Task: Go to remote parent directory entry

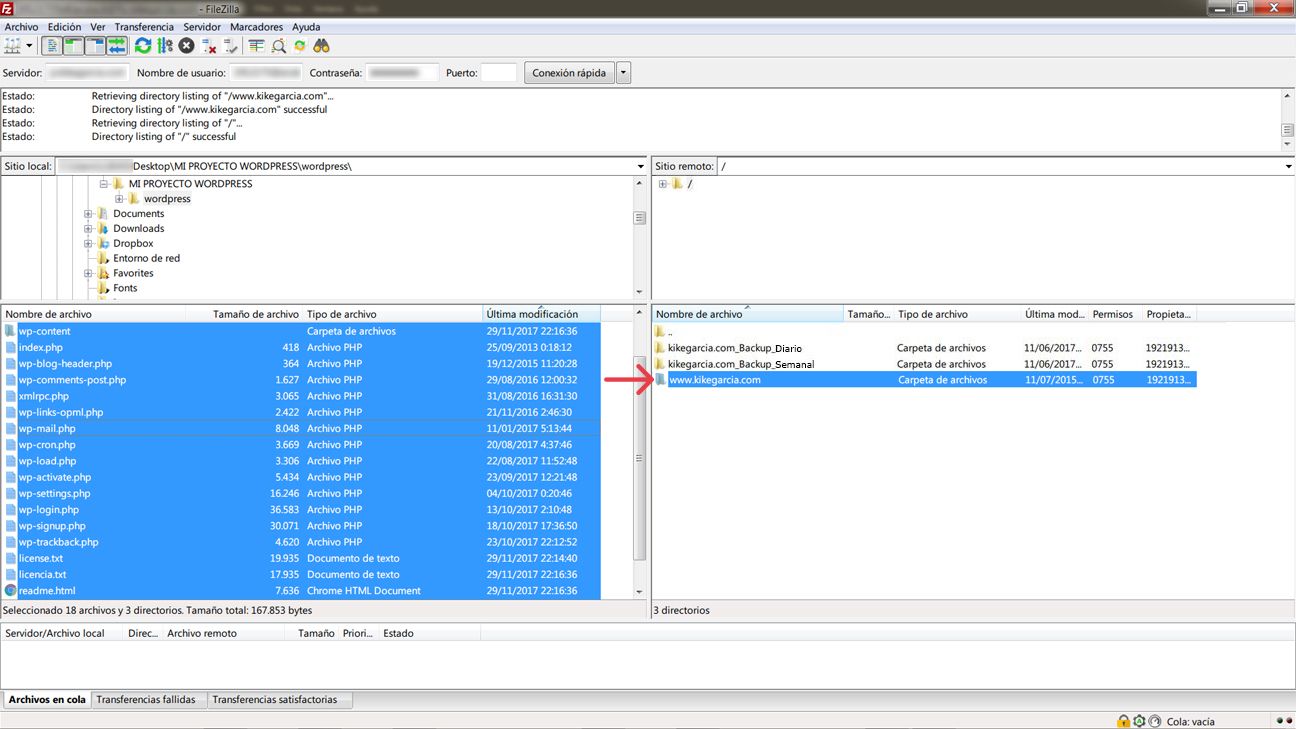Action: click(925, 332)
